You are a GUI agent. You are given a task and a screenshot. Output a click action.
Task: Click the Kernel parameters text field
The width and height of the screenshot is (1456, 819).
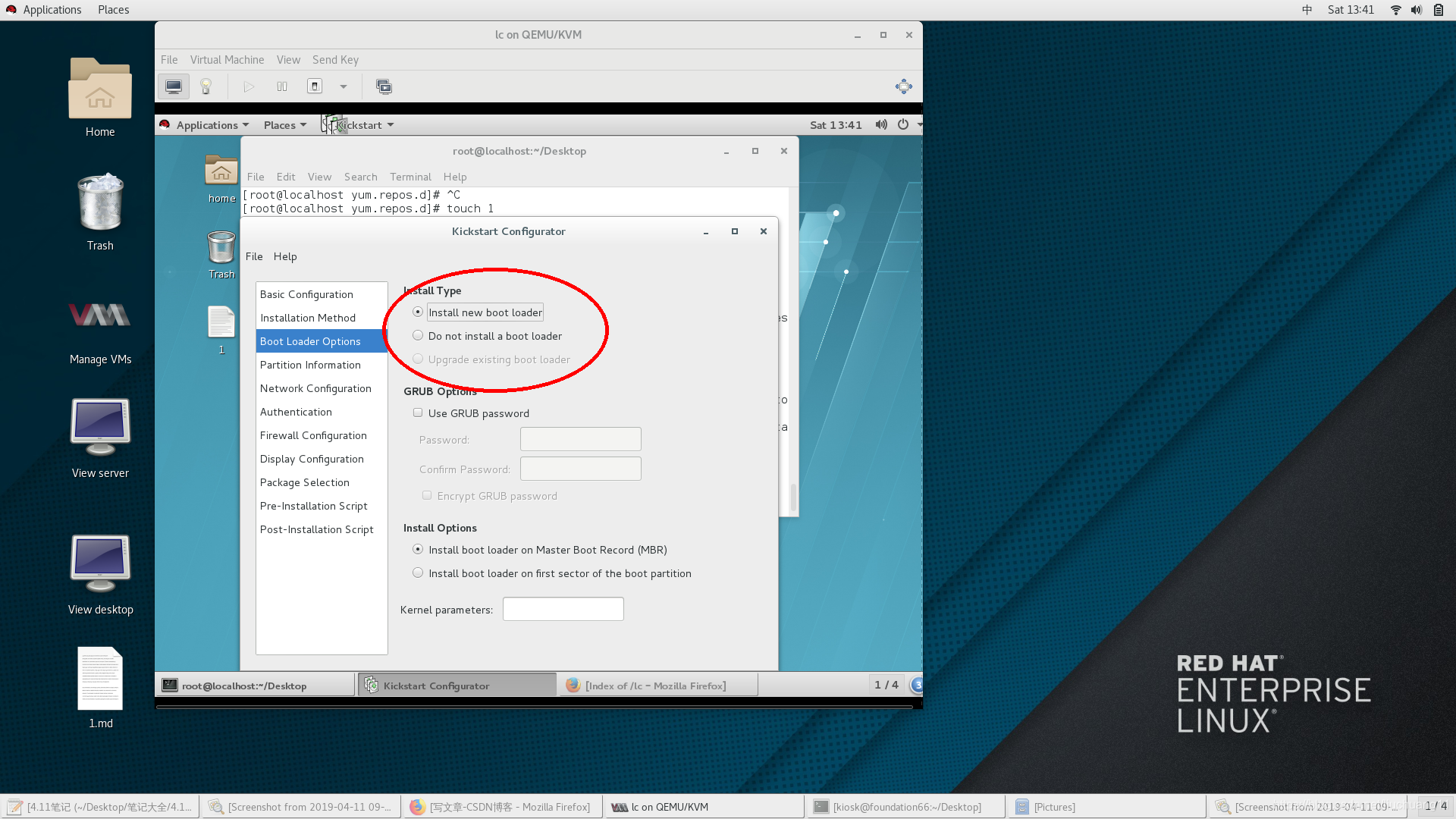pyautogui.click(x=563, y=609)
